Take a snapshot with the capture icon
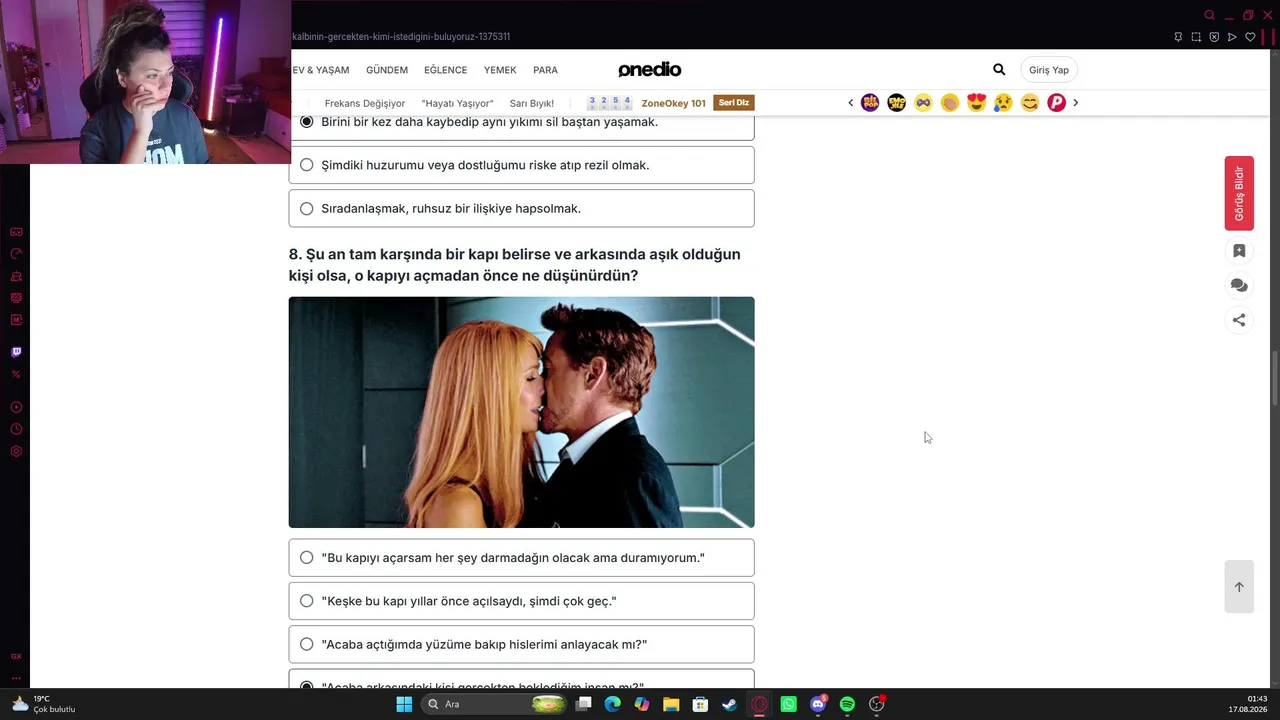This screenshot has height=720, width=1280. (x=1196, y=37)
